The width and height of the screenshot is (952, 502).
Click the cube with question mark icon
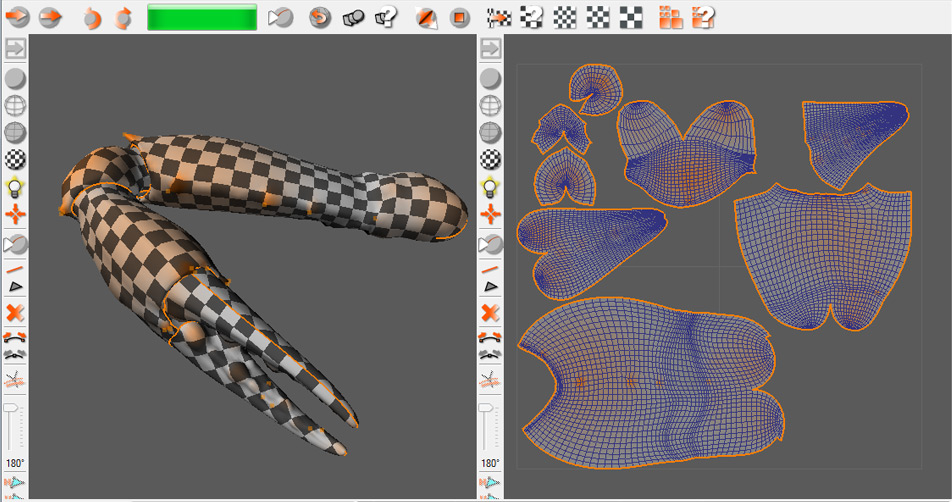pos(386,17)
